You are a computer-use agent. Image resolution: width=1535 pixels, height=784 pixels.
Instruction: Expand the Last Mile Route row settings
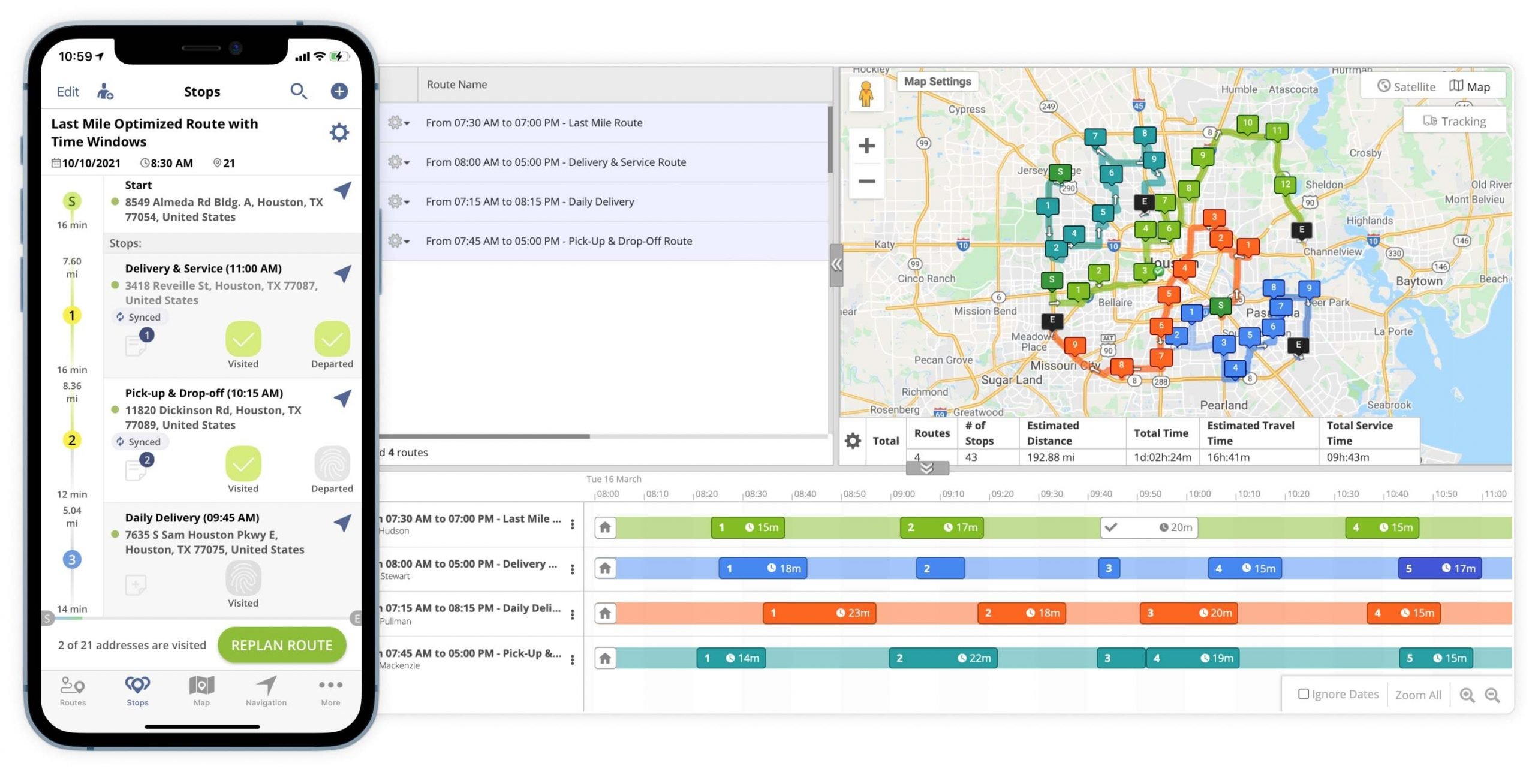pyautogui.click(x=398, y=122)
